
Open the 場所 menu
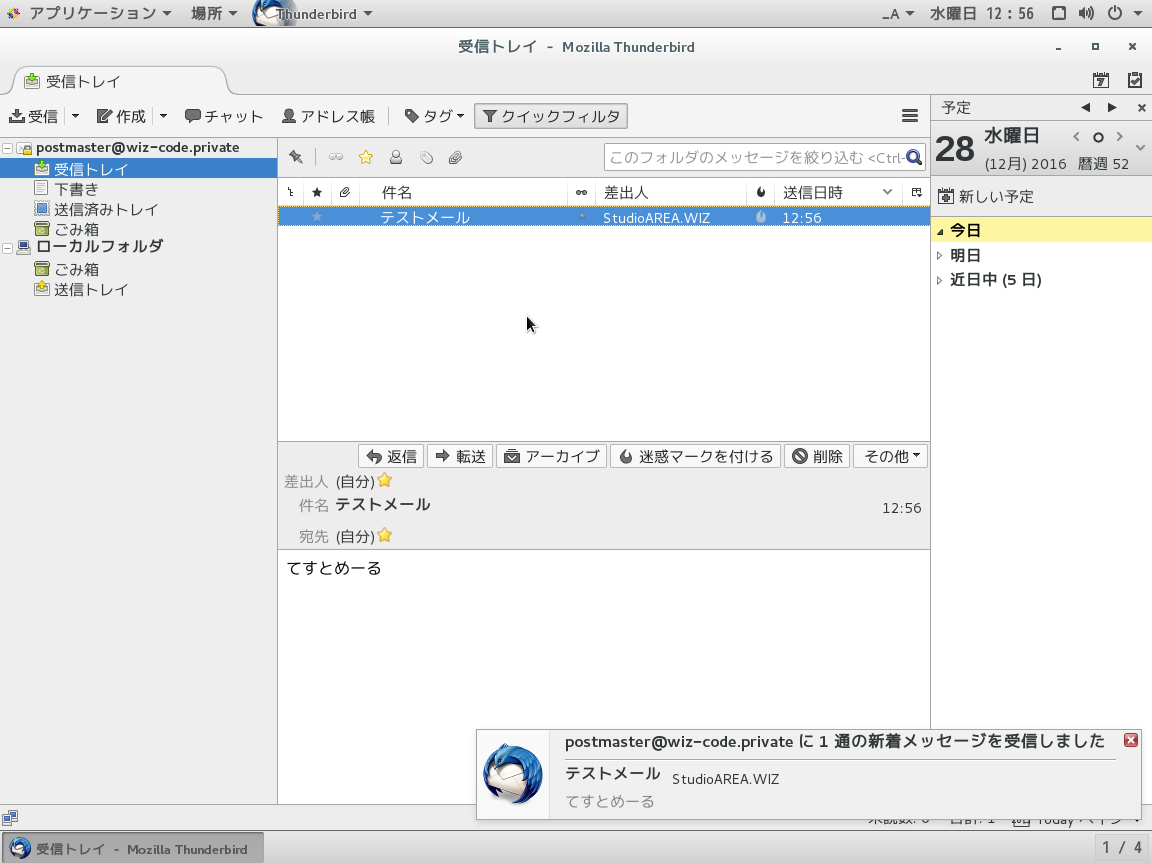[214, 13]
